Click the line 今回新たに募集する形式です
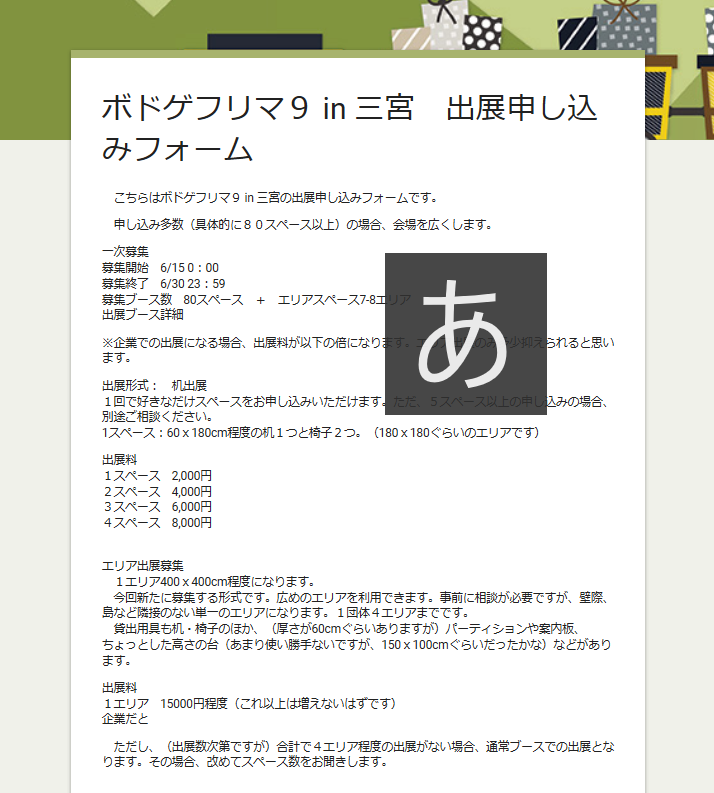714x793 pixels. tap(361, 598)
